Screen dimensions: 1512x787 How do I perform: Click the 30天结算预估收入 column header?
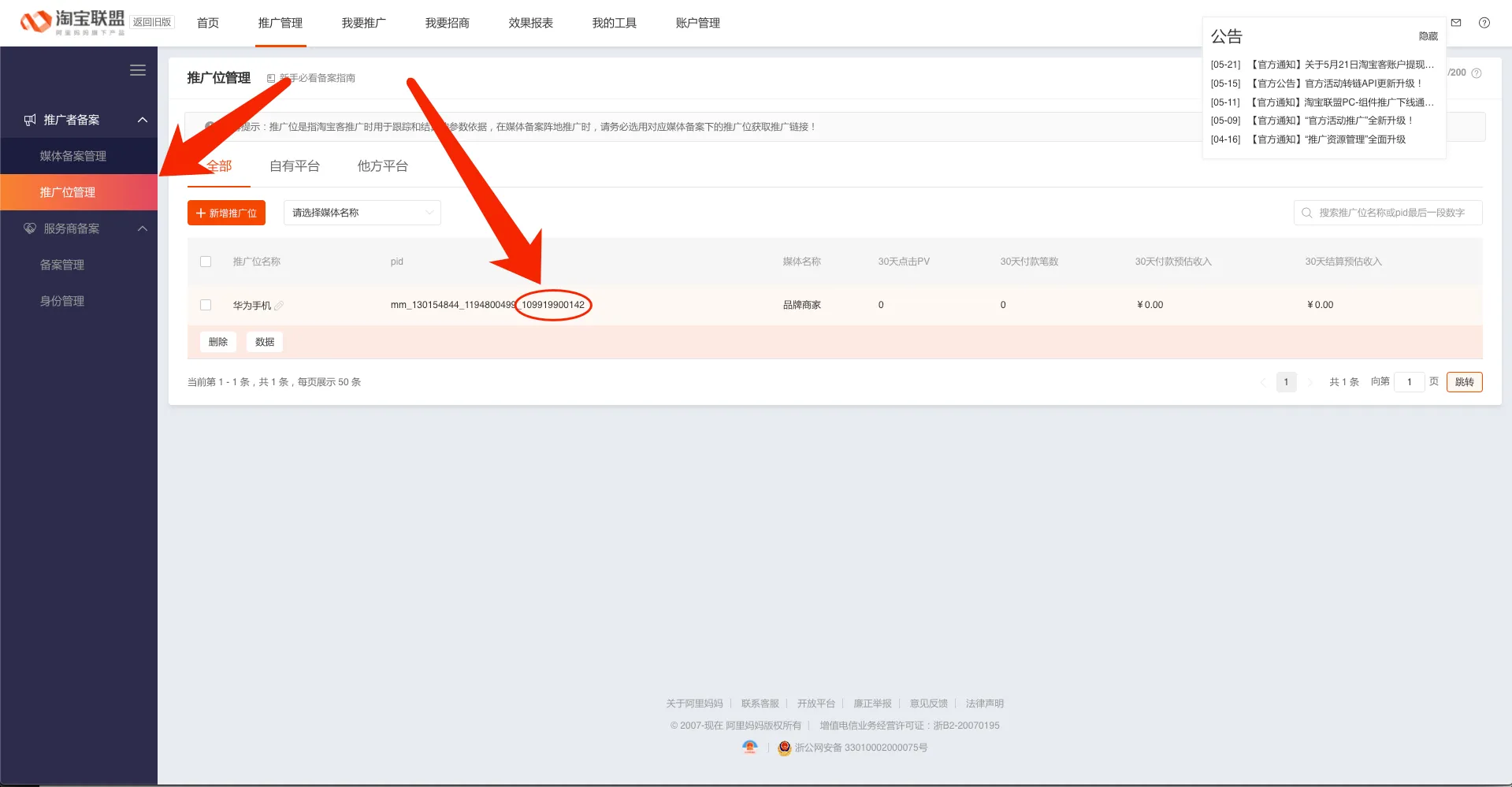[x=1343, y=262]
